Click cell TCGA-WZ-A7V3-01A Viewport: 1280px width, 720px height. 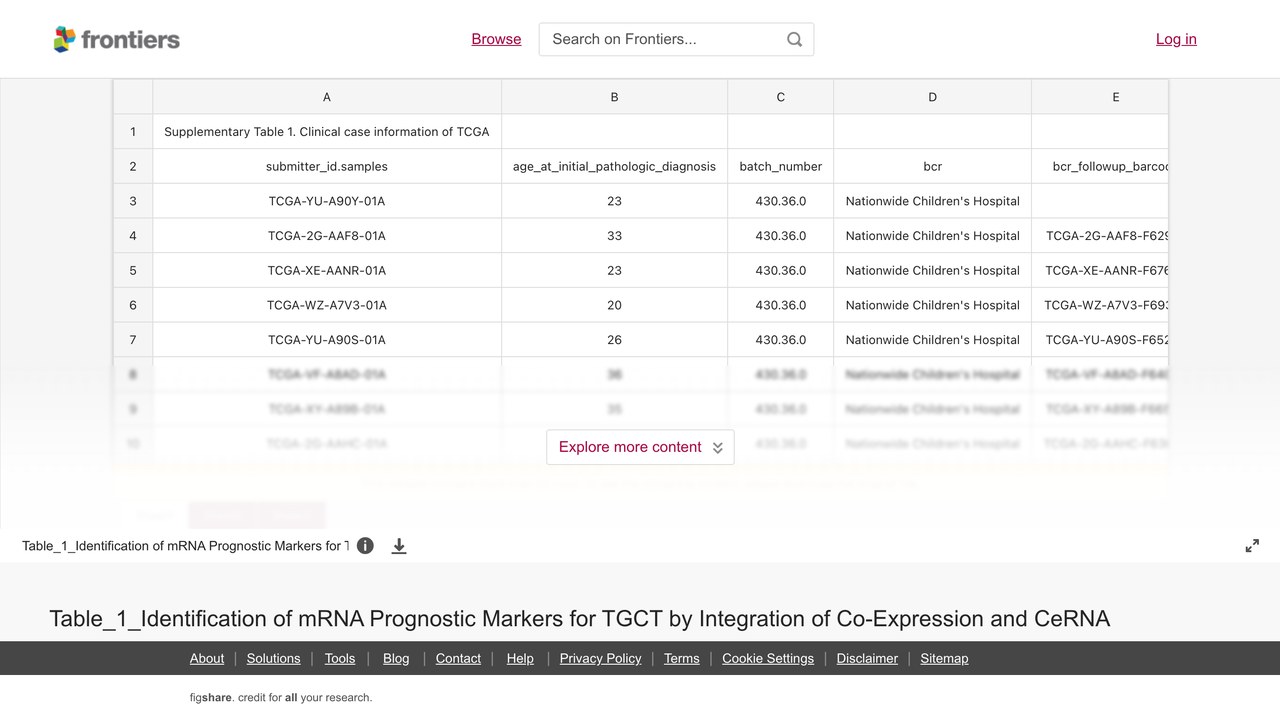pos(327,305)
